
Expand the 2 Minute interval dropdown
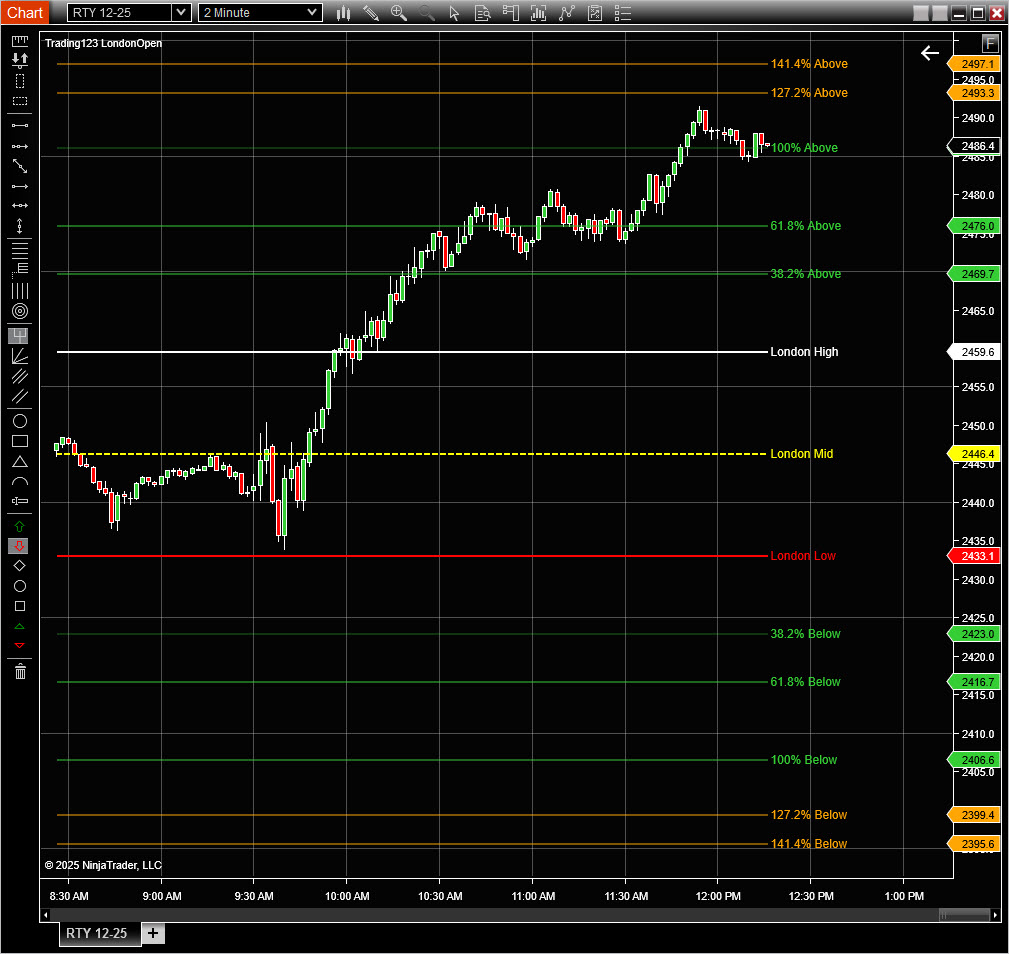click(x=312, y=13)
